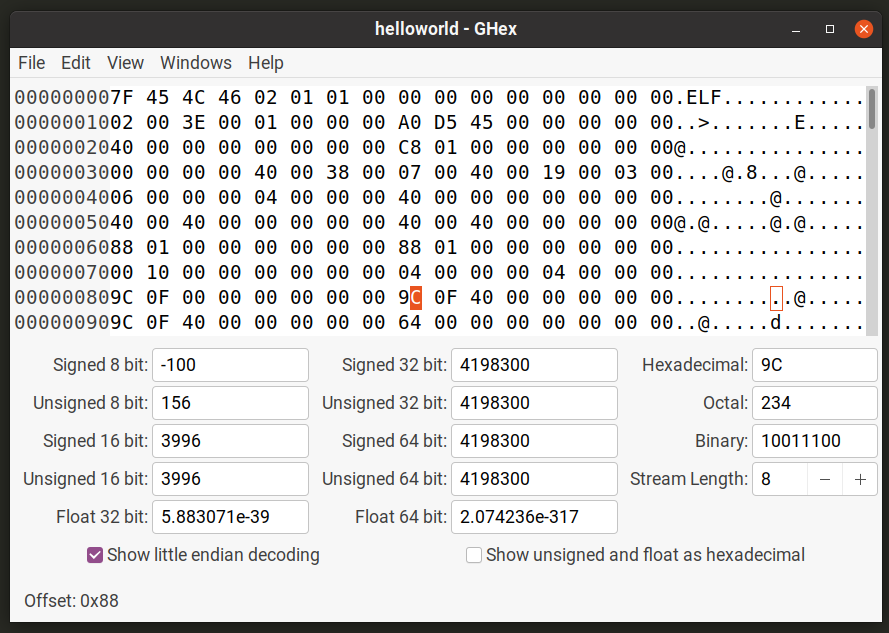Select the Hexadecimal value field
The height and width of the screenshot is (633, 889).
813,365
